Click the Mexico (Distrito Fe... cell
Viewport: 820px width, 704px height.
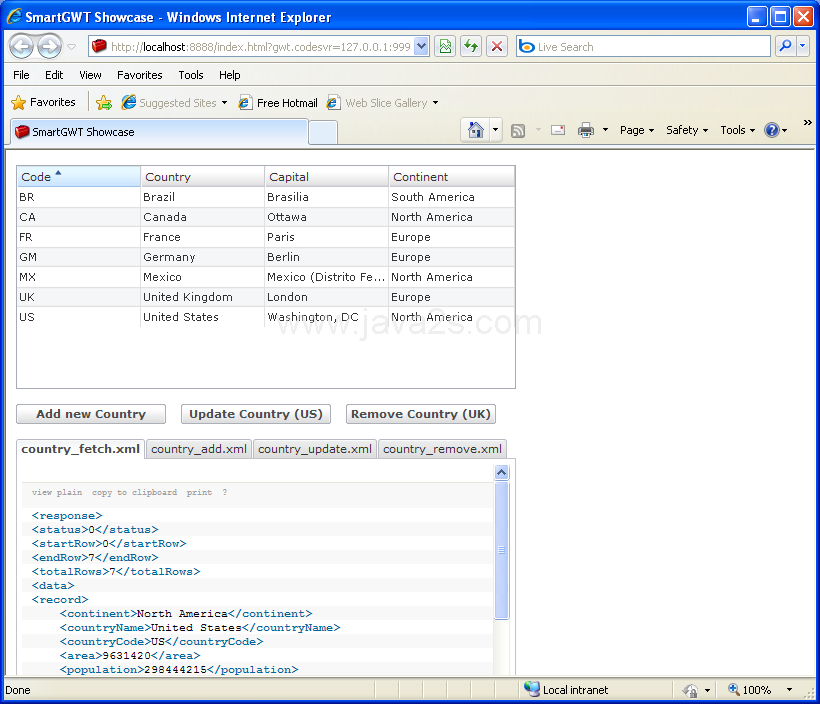coord(326,277)
